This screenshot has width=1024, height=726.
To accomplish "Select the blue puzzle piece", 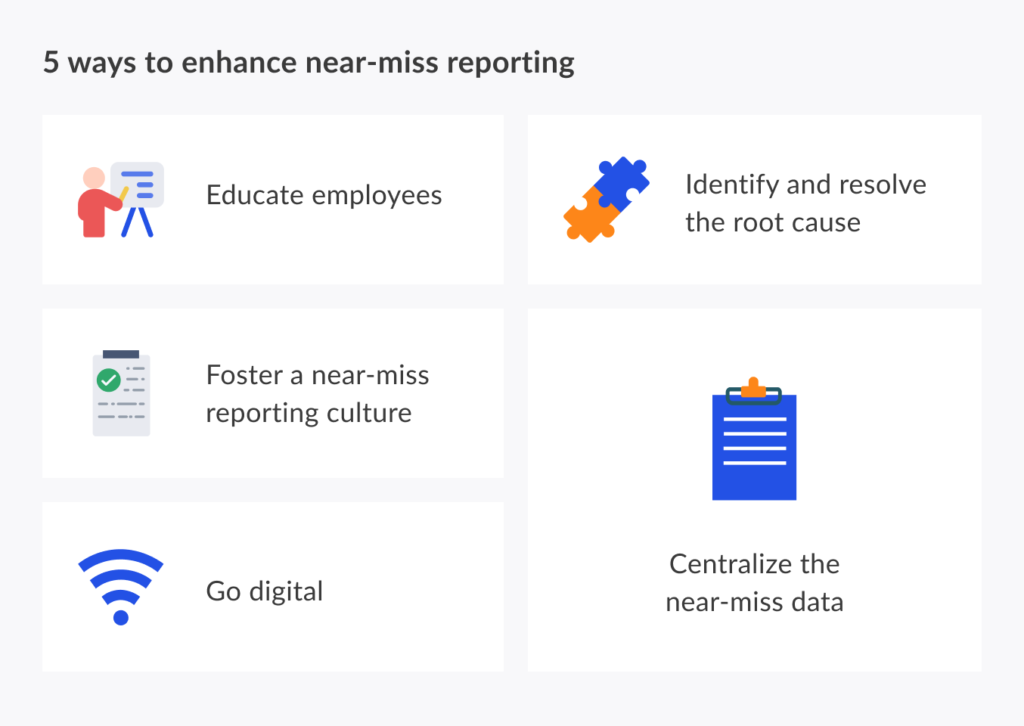I will point(622,180).
